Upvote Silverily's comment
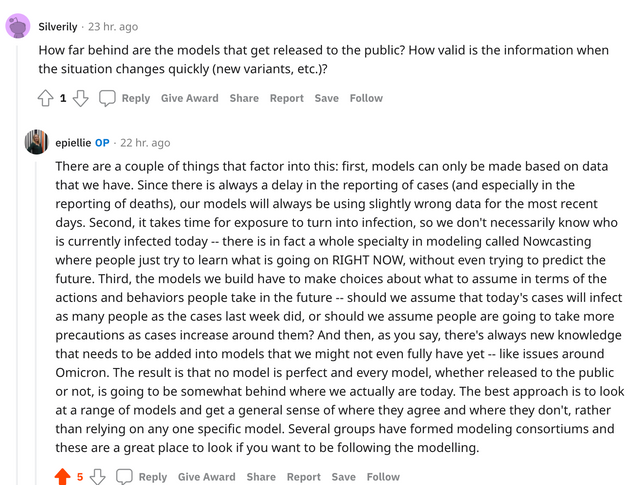636x485 pixels. coord(45,98)
